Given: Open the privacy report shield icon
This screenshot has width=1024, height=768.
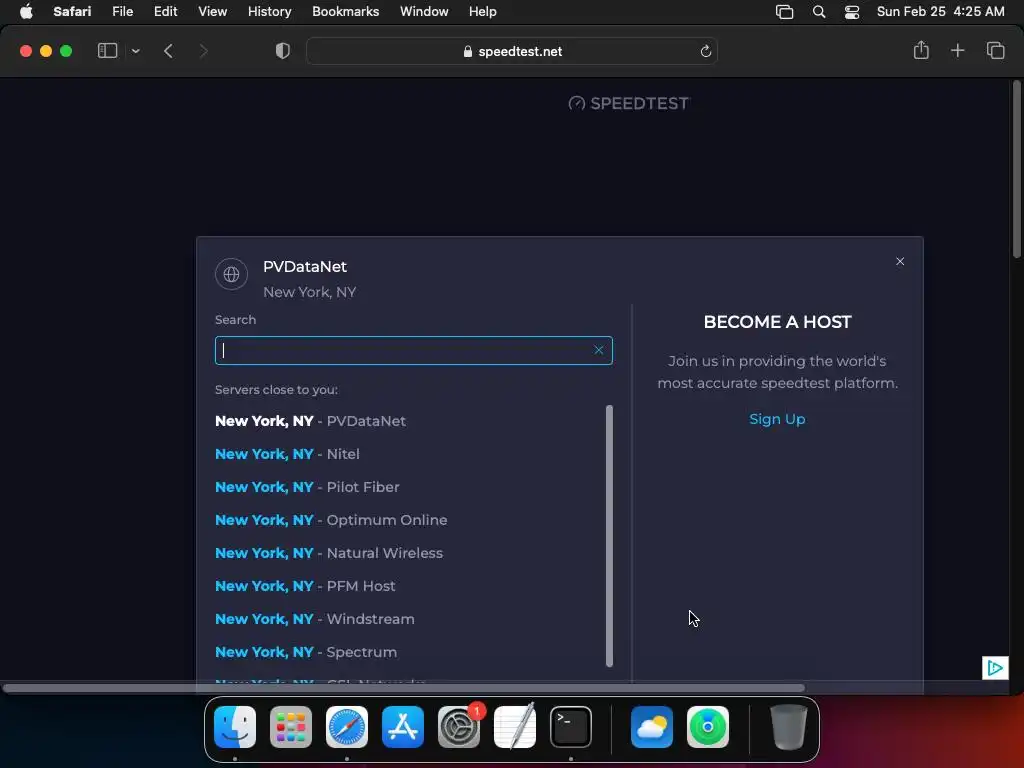Looking at the screenshot, I should pos(282,51).
